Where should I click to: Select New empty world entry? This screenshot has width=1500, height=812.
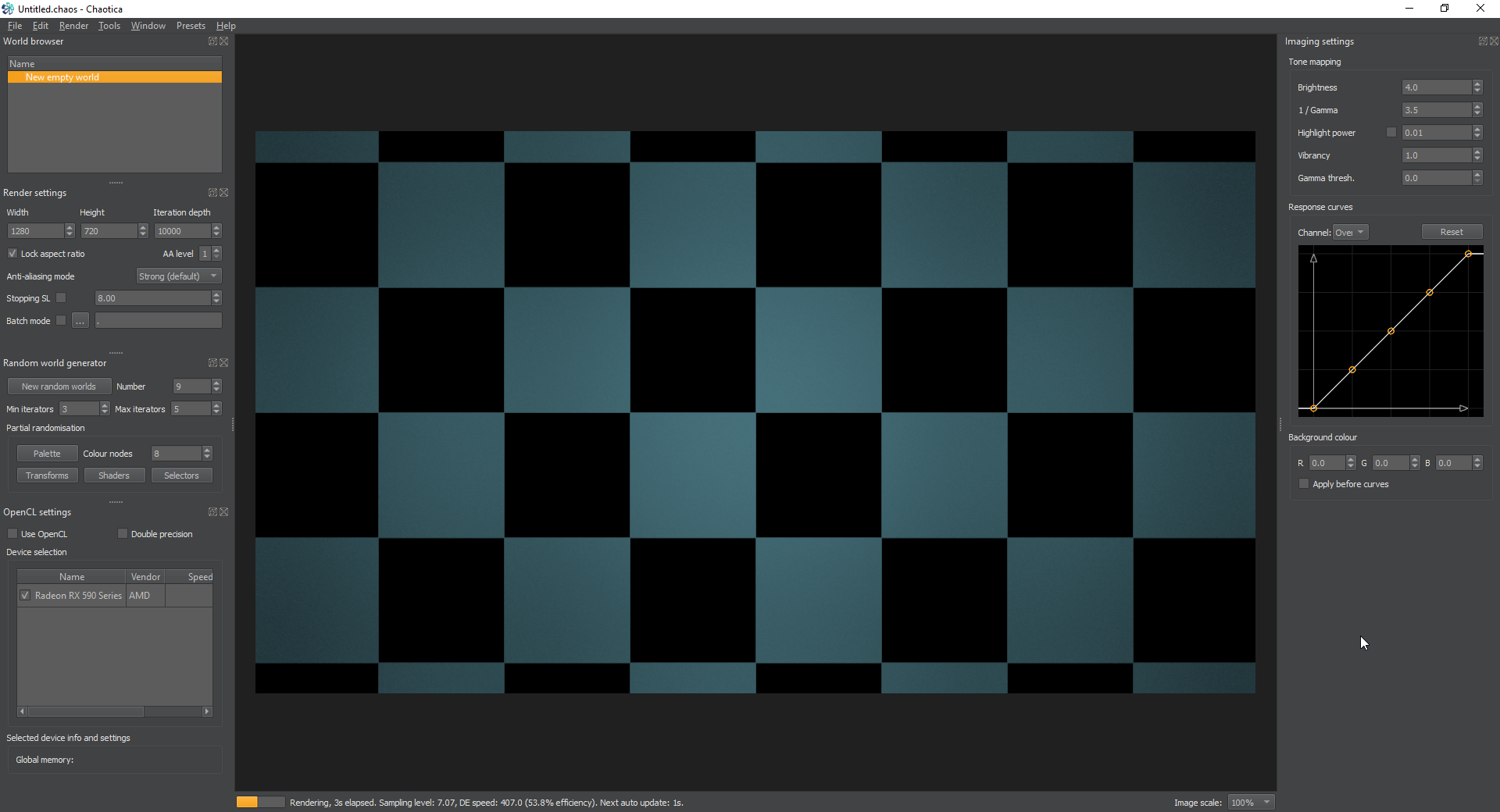click(x=115, y=77)
